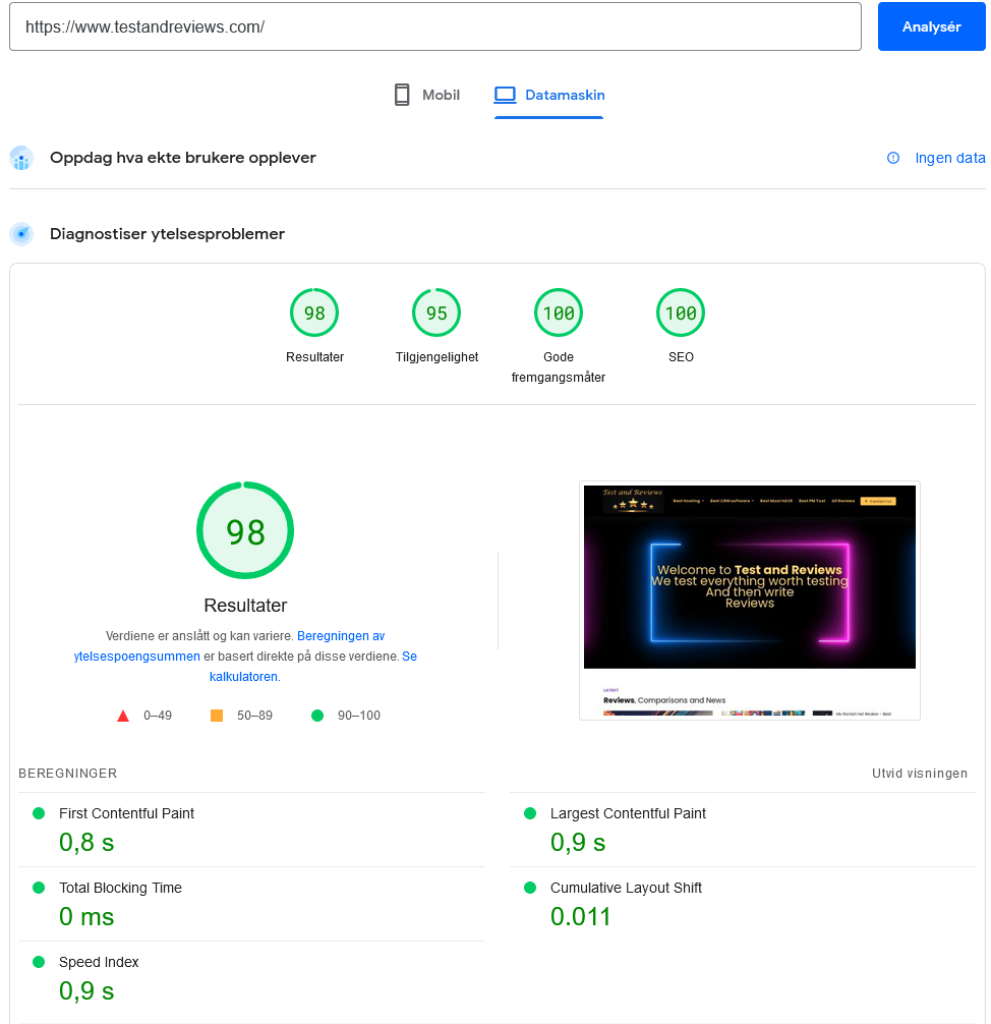The width and height of the screenshot is (991, 1024).
Task: Click the green dot beside Total Blocking Time
Action: (x=39, y=888)
